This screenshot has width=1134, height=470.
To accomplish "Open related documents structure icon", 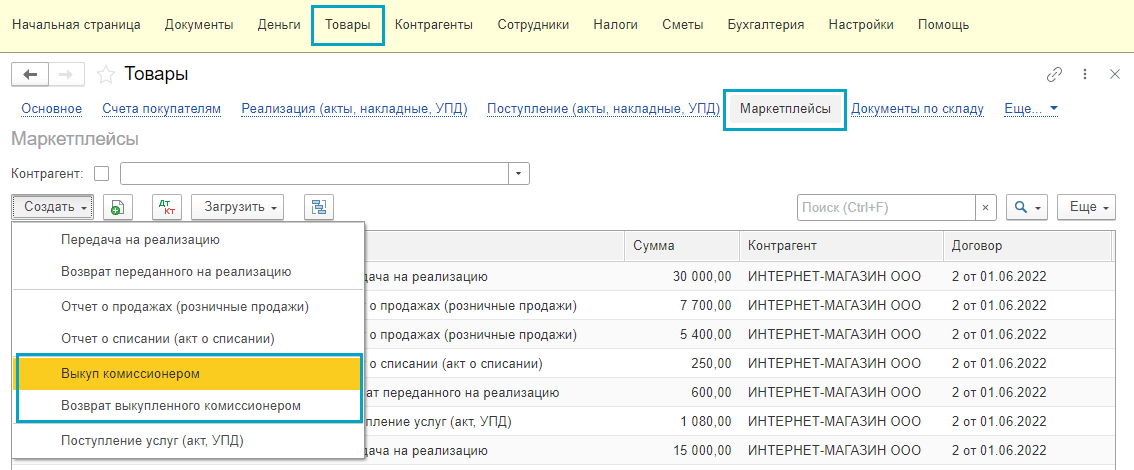I will click(x=319, y=207).
